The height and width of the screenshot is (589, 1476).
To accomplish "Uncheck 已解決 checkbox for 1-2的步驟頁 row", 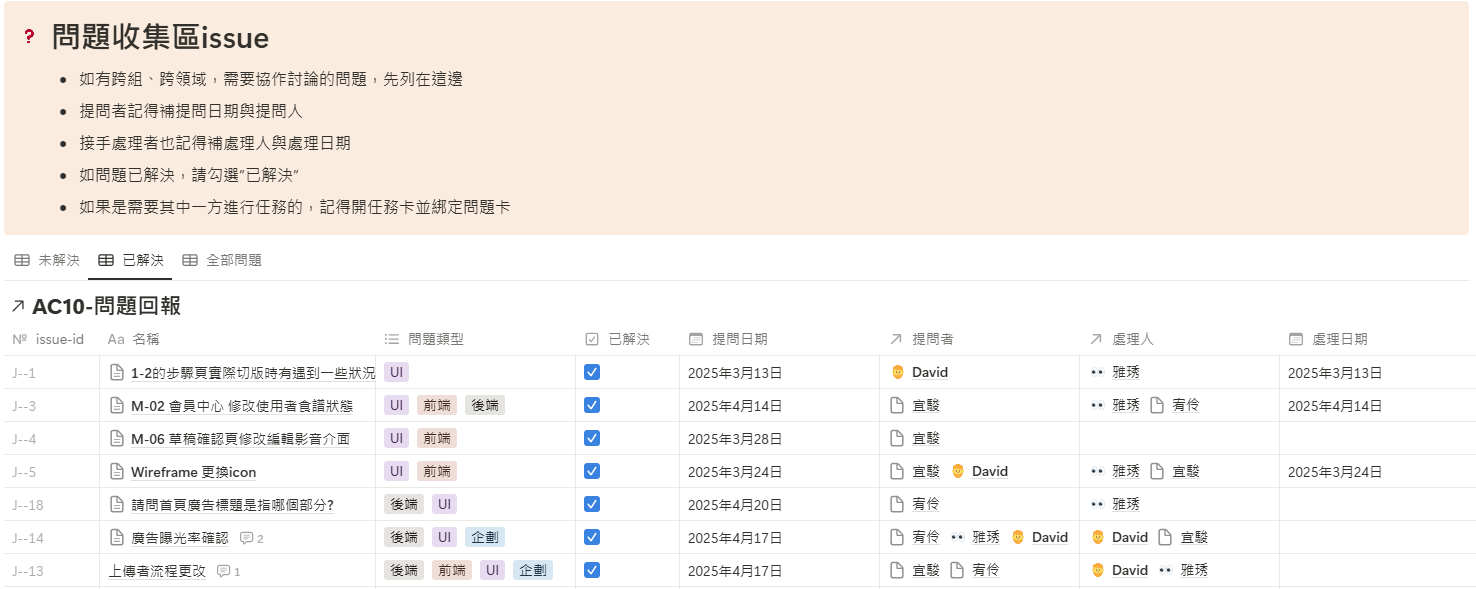I will pos(591,373).
